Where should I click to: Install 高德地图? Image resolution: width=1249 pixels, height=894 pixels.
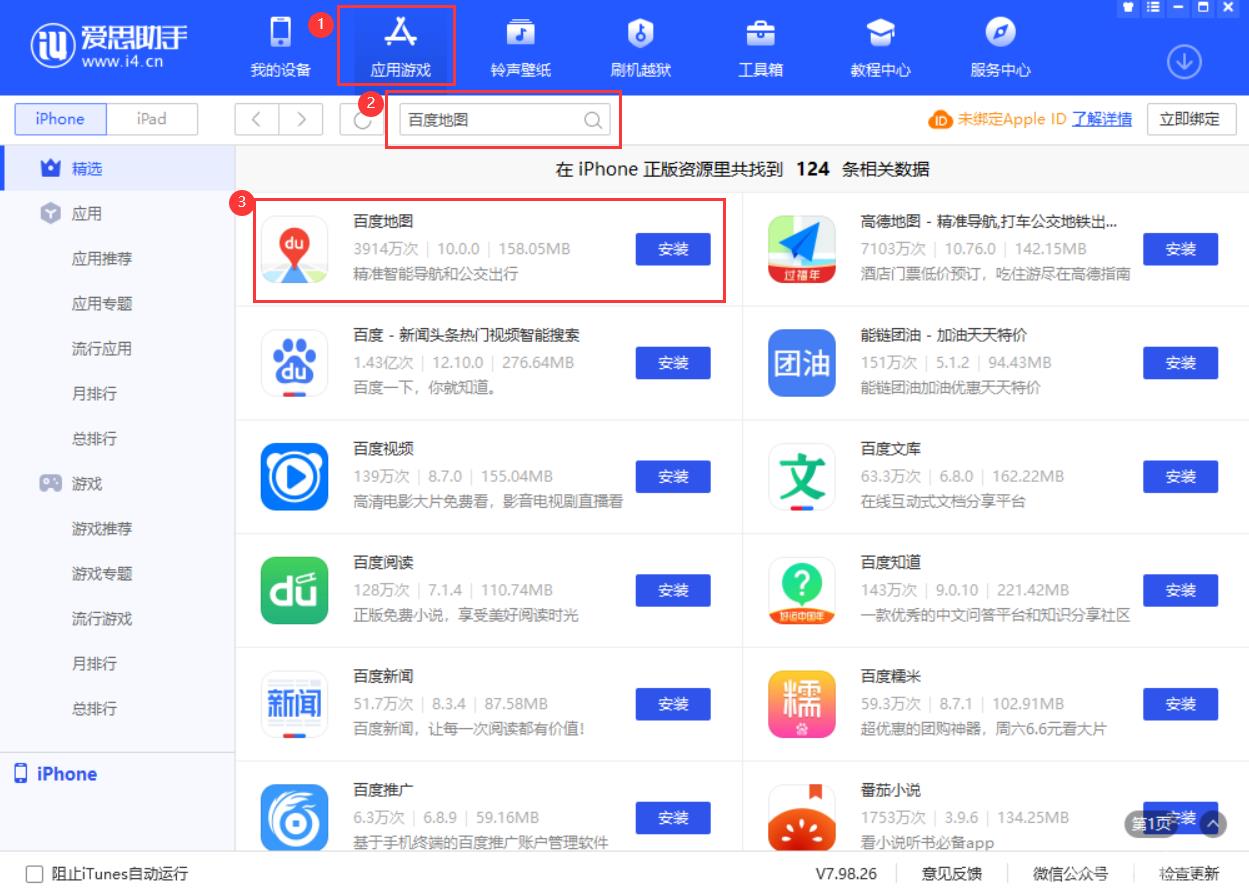(1180, 249)
